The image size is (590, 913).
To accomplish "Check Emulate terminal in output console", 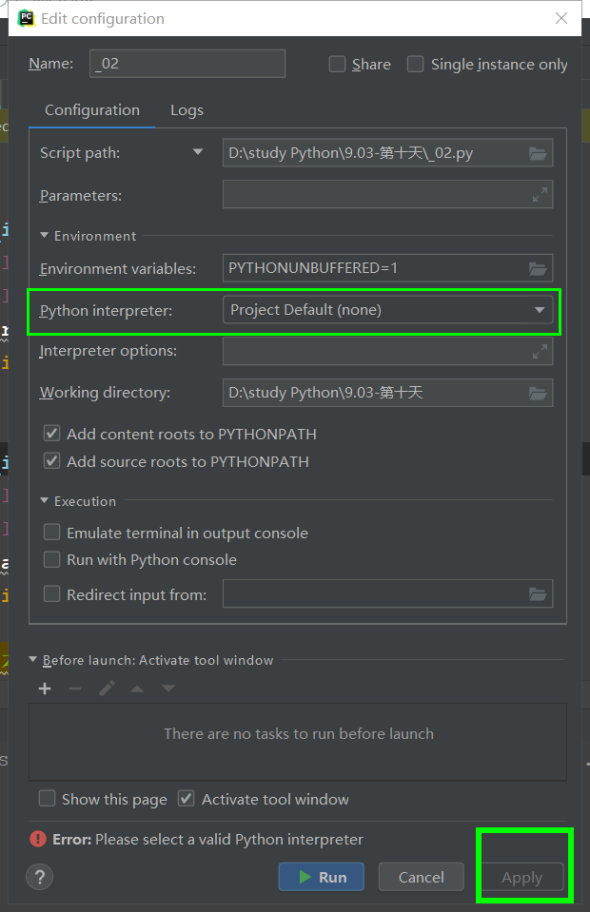I will point(51,533).
